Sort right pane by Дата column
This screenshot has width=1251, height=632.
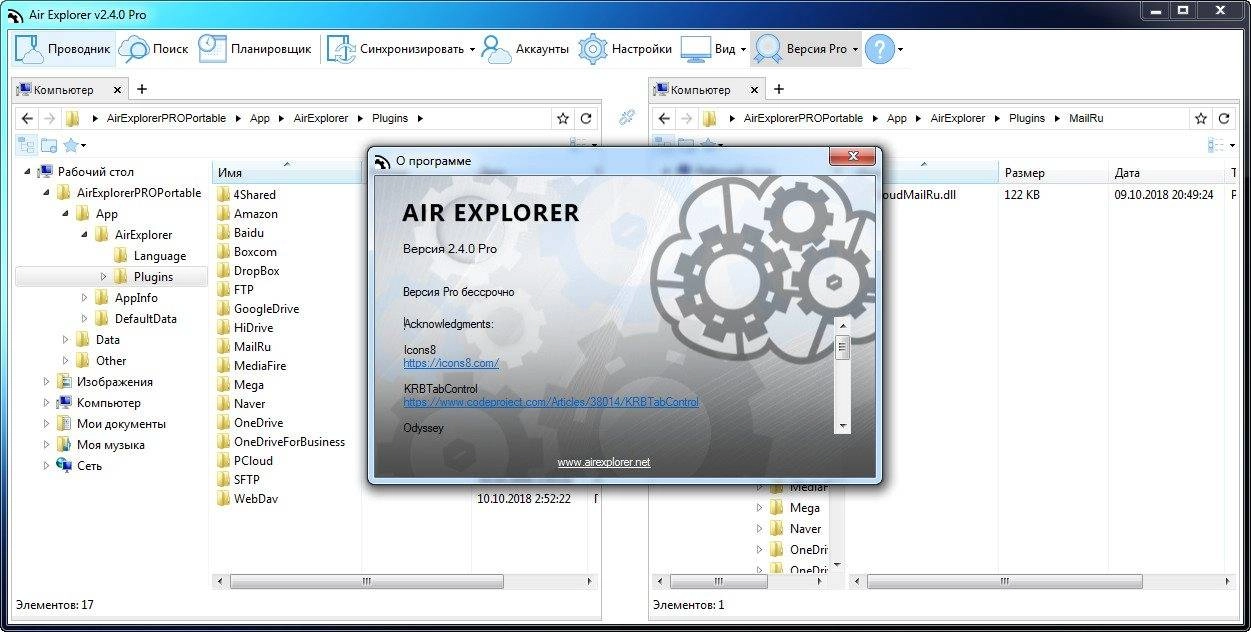1167,173
